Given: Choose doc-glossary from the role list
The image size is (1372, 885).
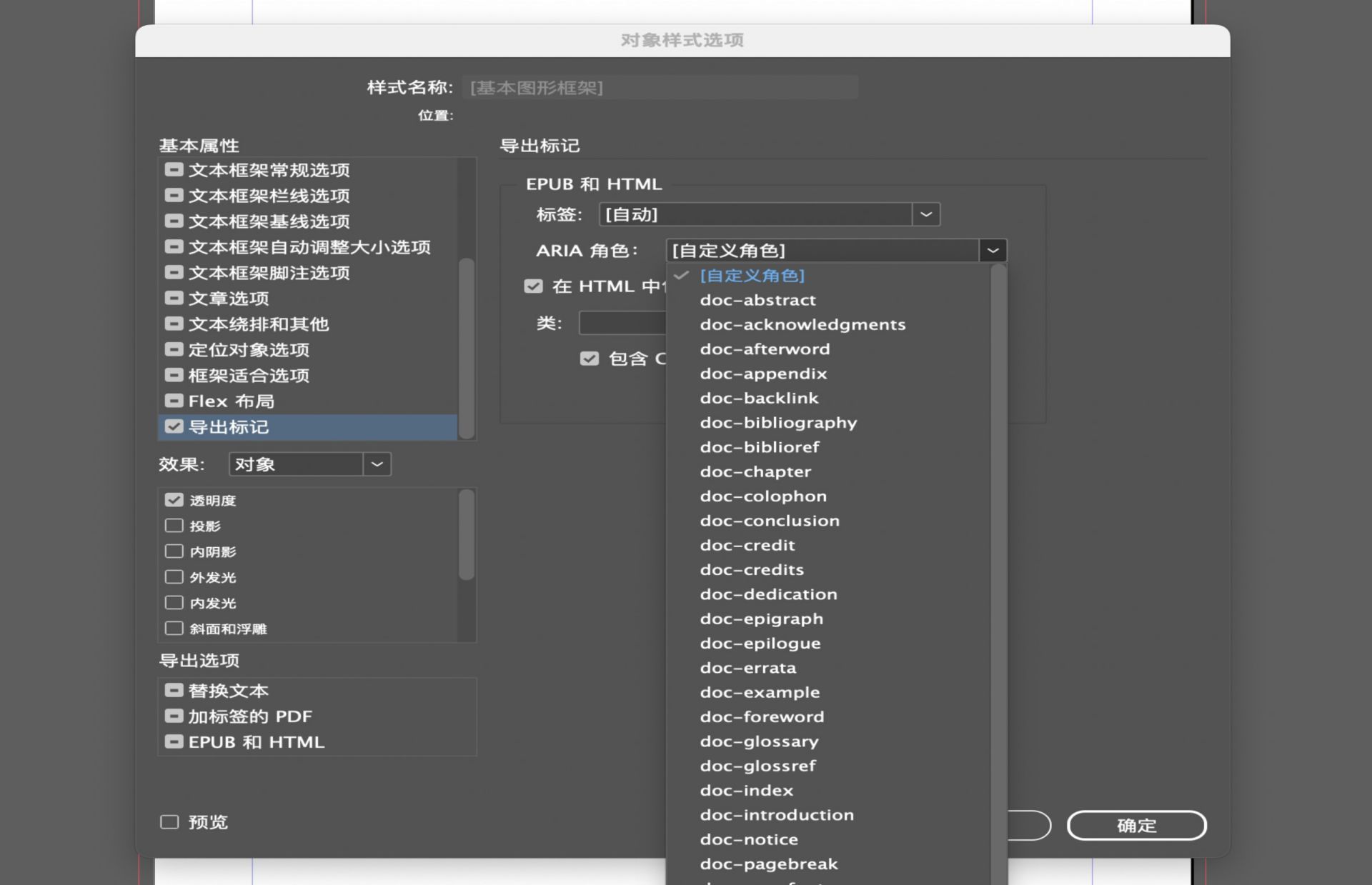Looking at the screenshot, I should [x=759, y=741].
